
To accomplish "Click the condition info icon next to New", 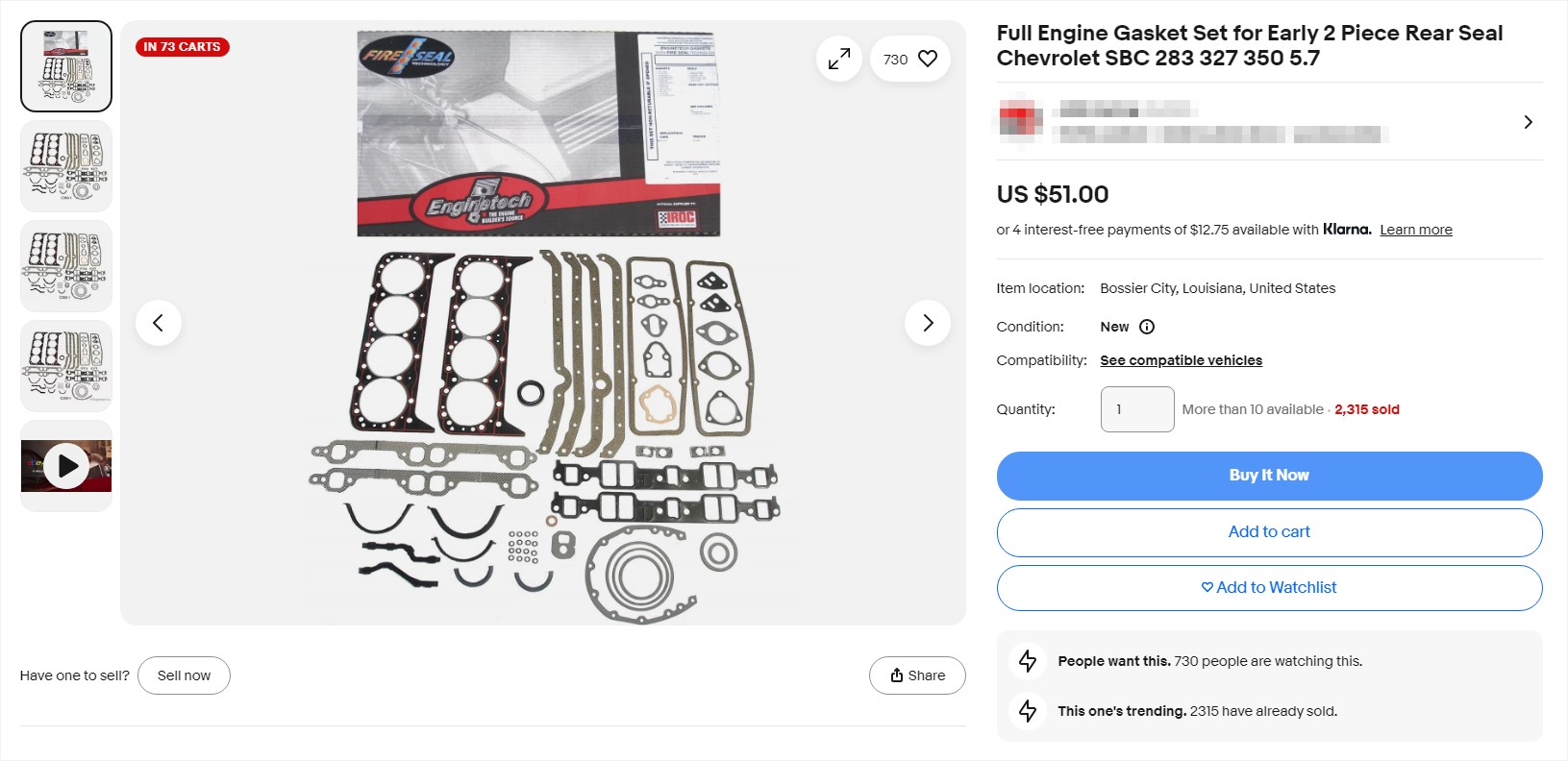I will pos(1146,327).
